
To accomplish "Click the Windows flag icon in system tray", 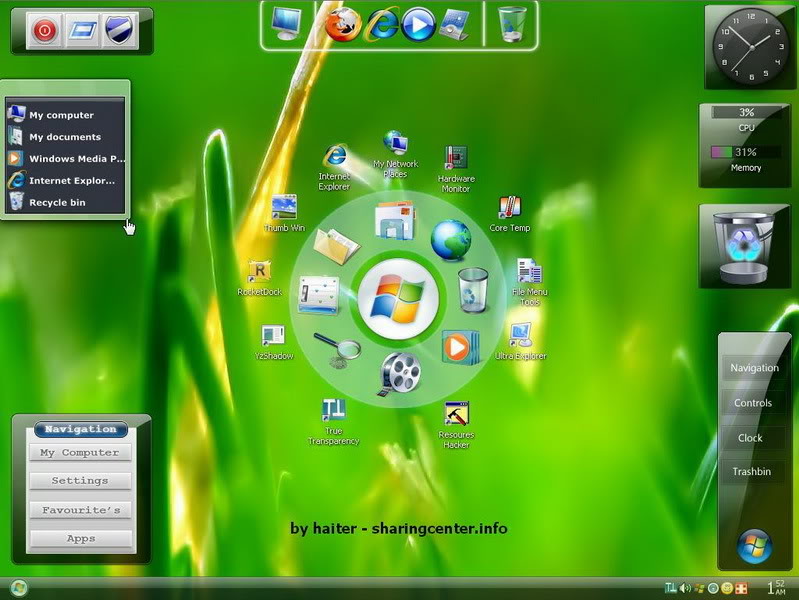I will pos(699,588).
